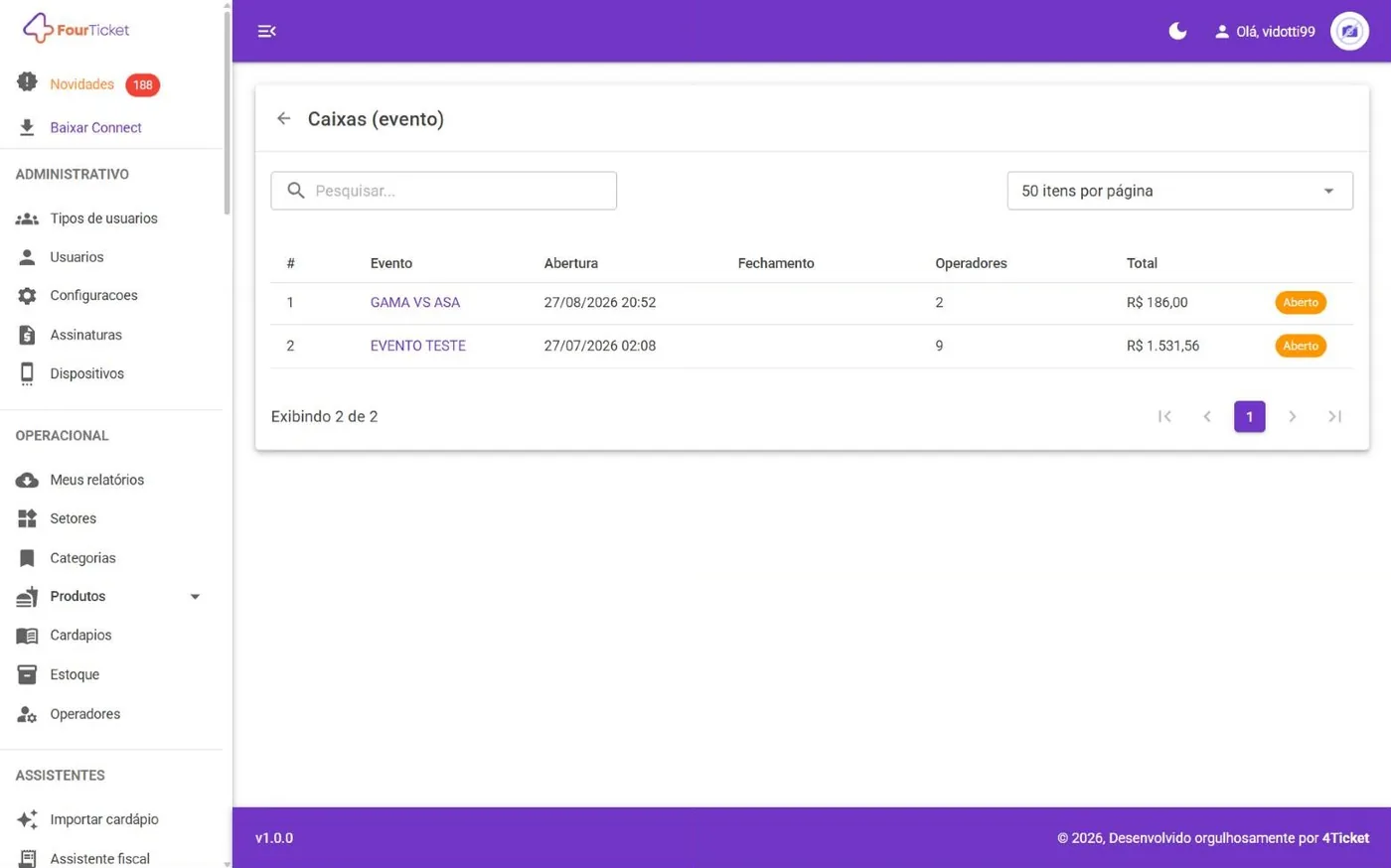Click the Aberto badge for GAMA VS ASA
1391x868 pixels.
coord(1300,303)
